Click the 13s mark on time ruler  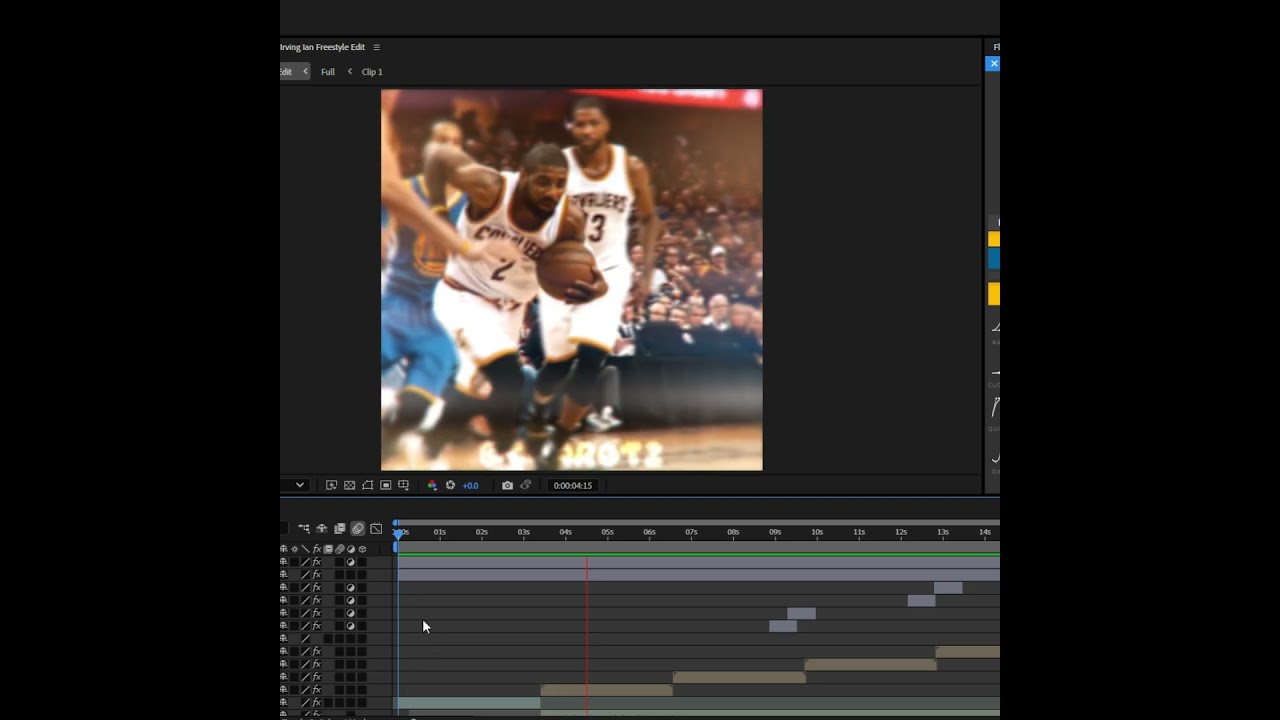click(943, 532)
